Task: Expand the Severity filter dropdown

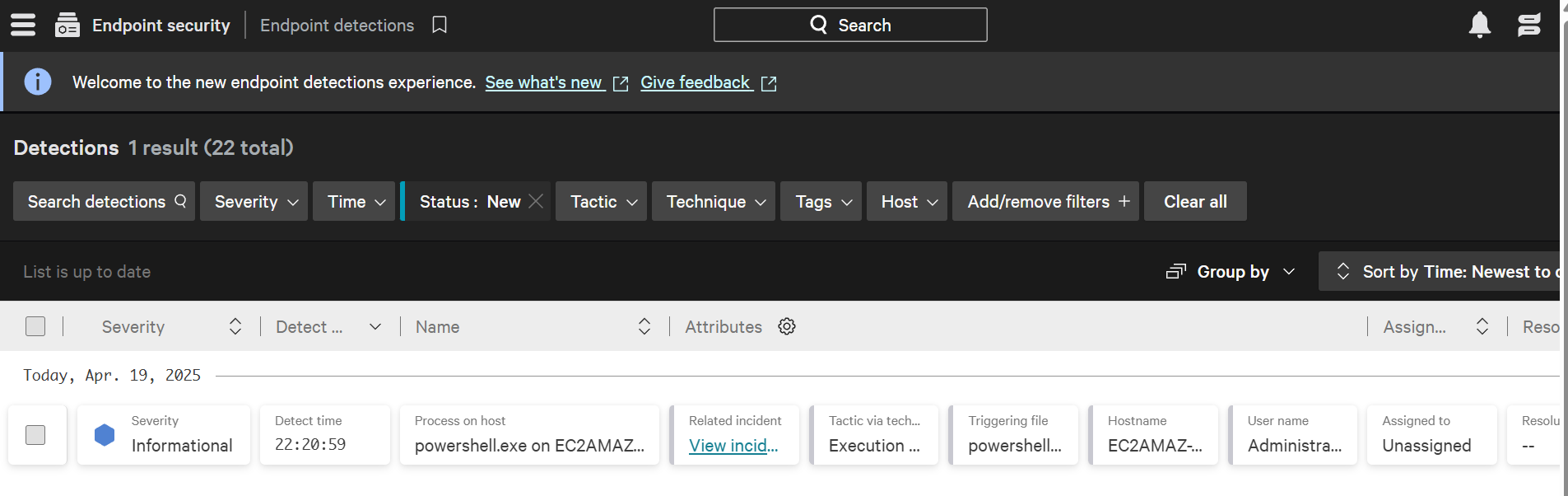Action: pyautogui.click(x=254, y=202)
